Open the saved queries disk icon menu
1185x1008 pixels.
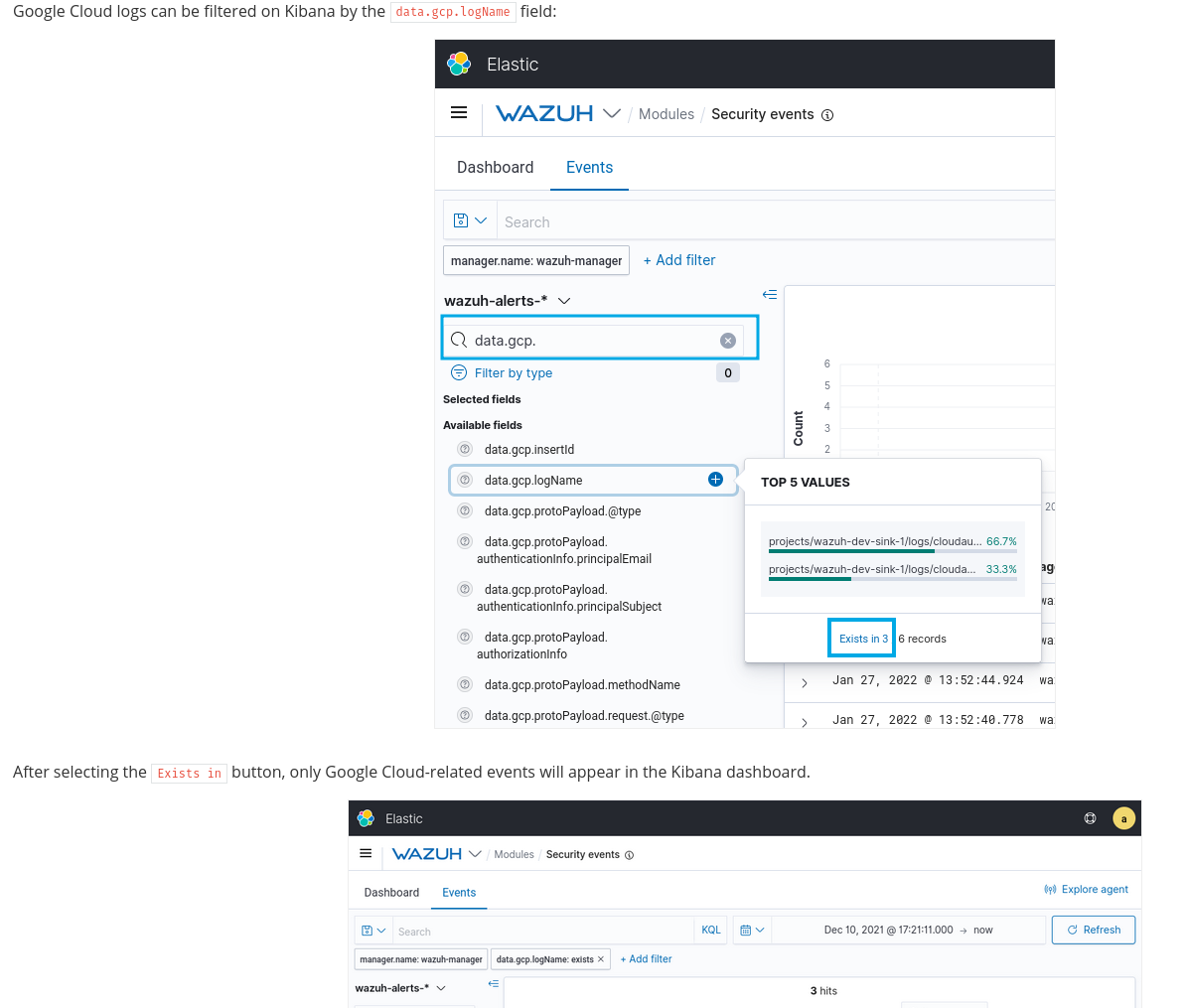[x=470, y=219]
